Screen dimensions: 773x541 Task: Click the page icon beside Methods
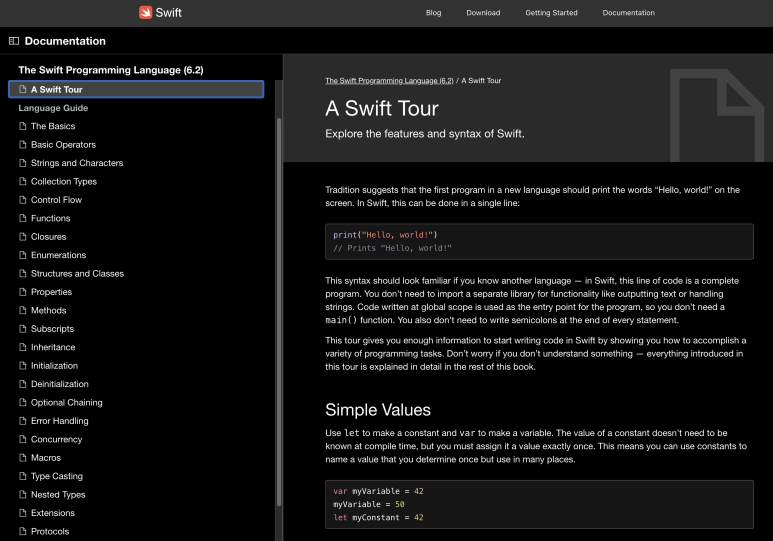pos(22,310)
